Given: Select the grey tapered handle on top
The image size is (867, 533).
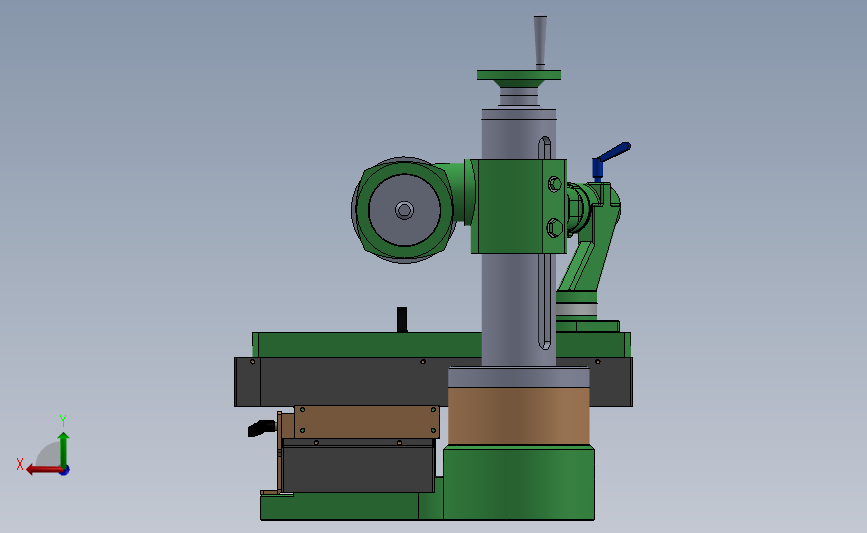Looking at the screenshot, I should [540, 41].
